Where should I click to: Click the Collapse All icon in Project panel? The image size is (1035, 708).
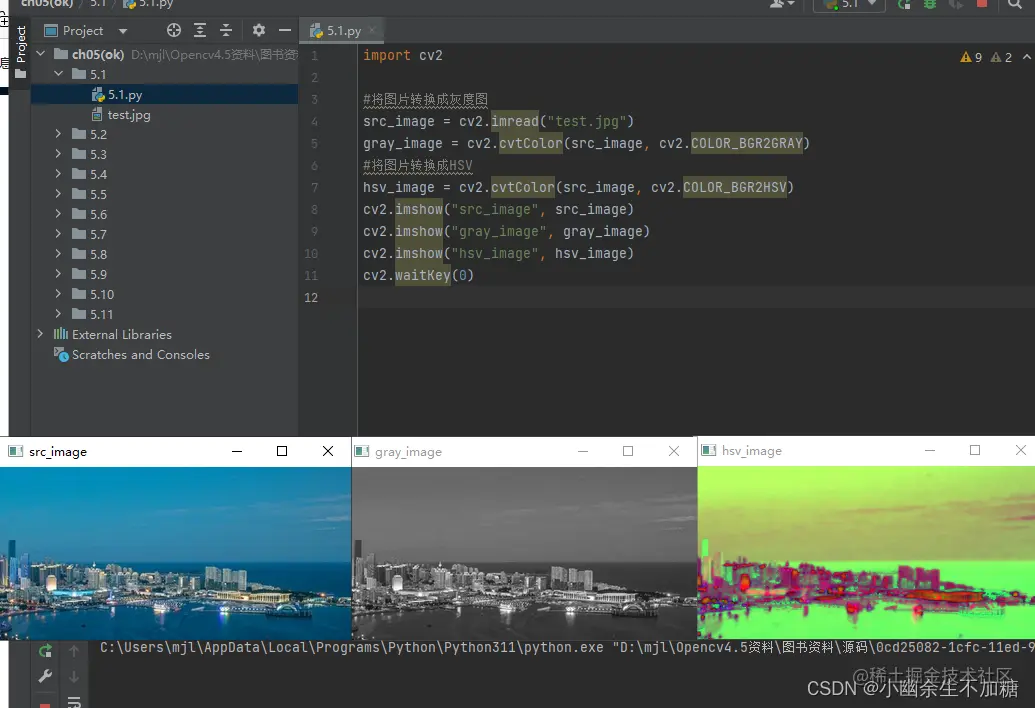click(x=226, y=30)
